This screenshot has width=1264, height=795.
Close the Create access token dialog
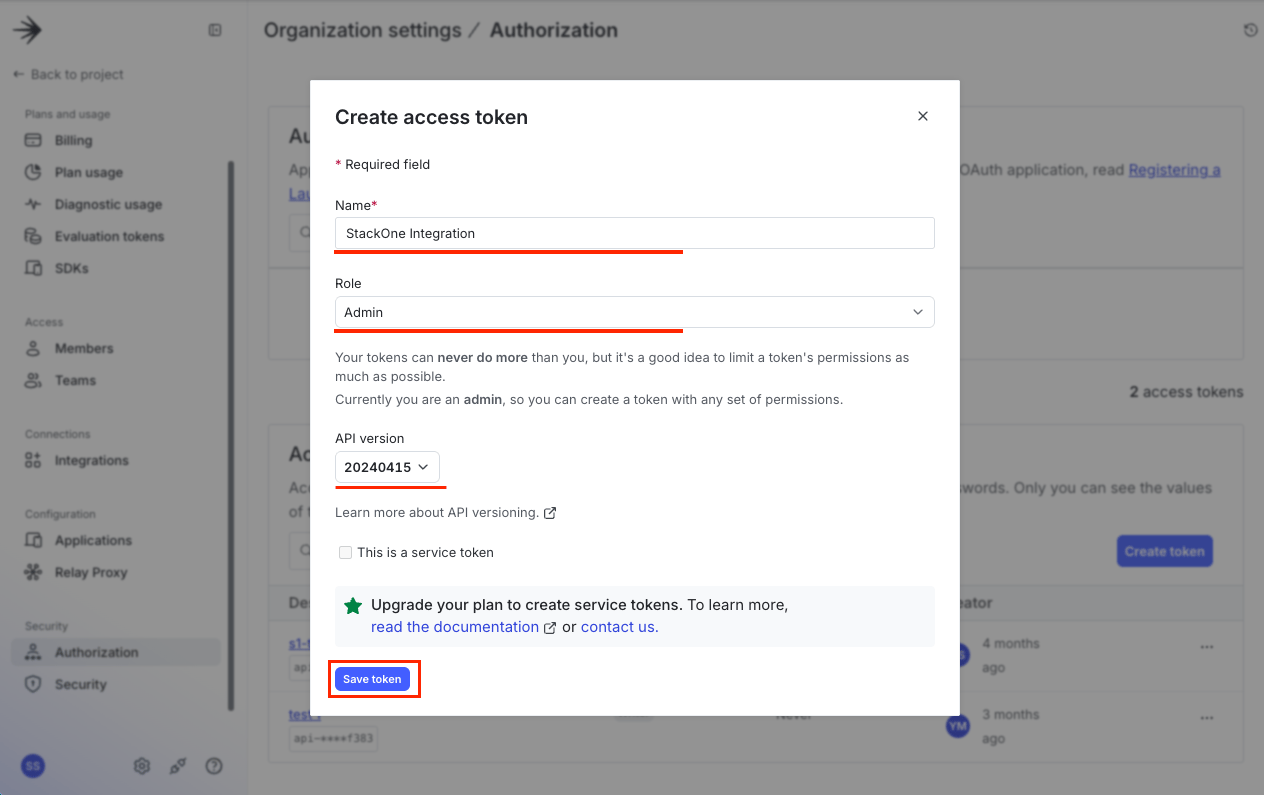[x=923, y=116]
